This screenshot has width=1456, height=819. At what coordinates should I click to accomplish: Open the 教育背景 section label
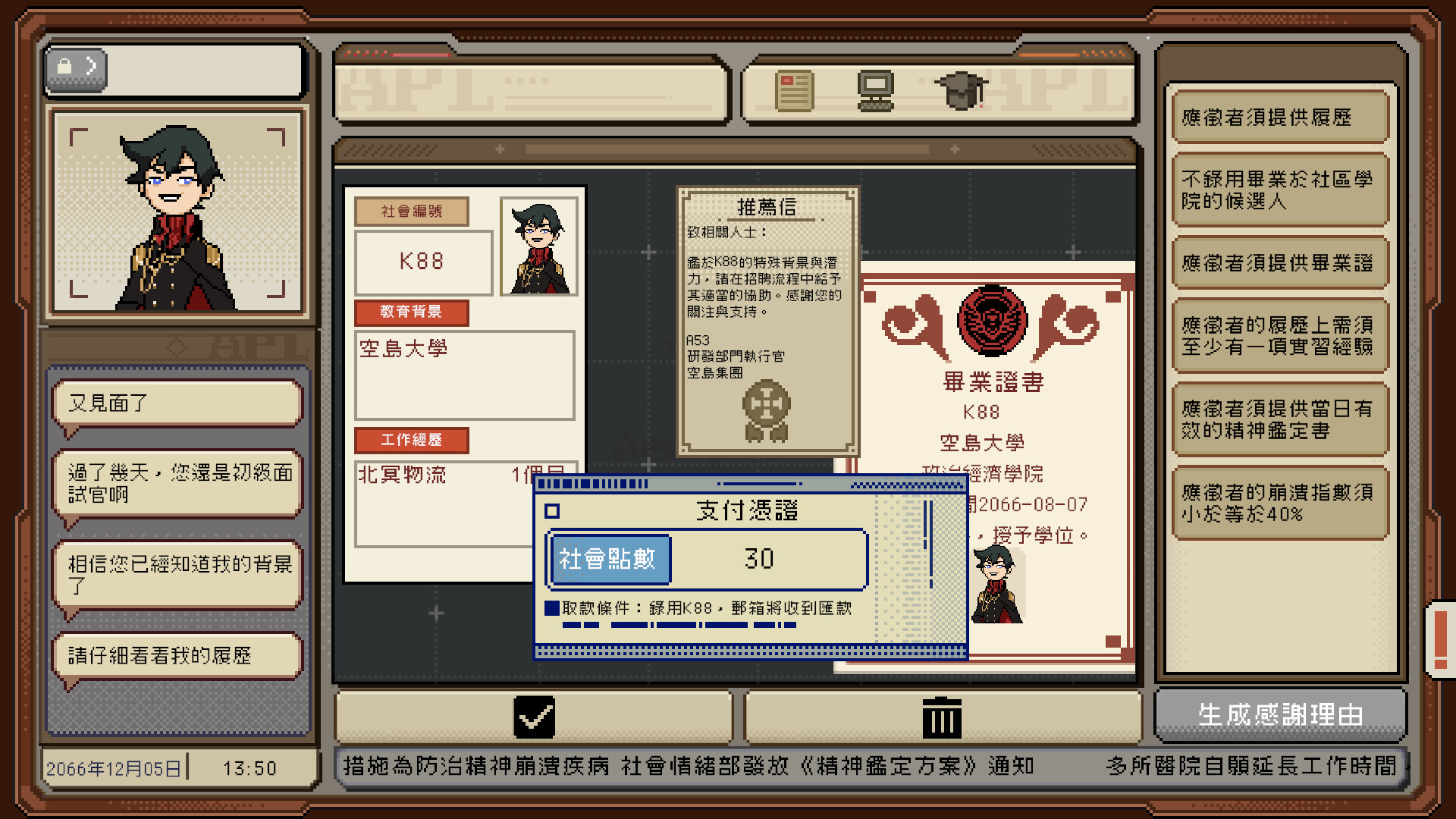click(412, 312)
